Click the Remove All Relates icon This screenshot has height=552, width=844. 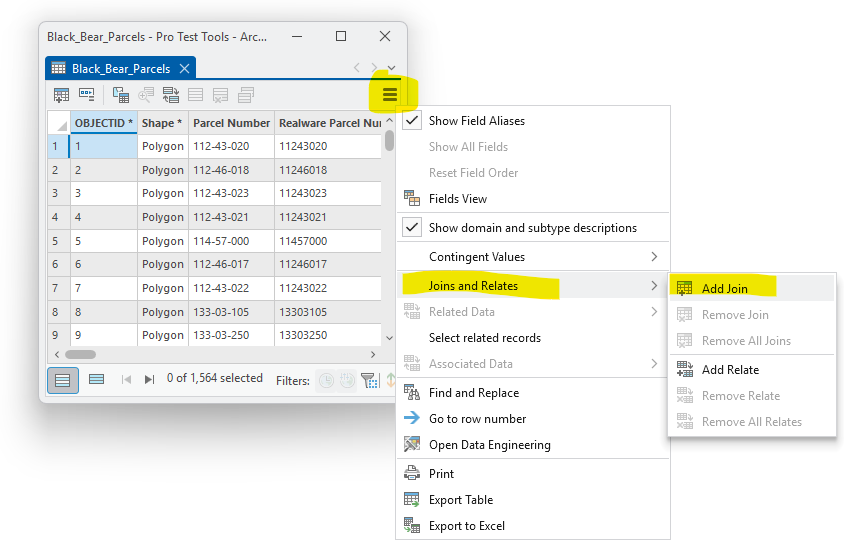tap(685, 421)
